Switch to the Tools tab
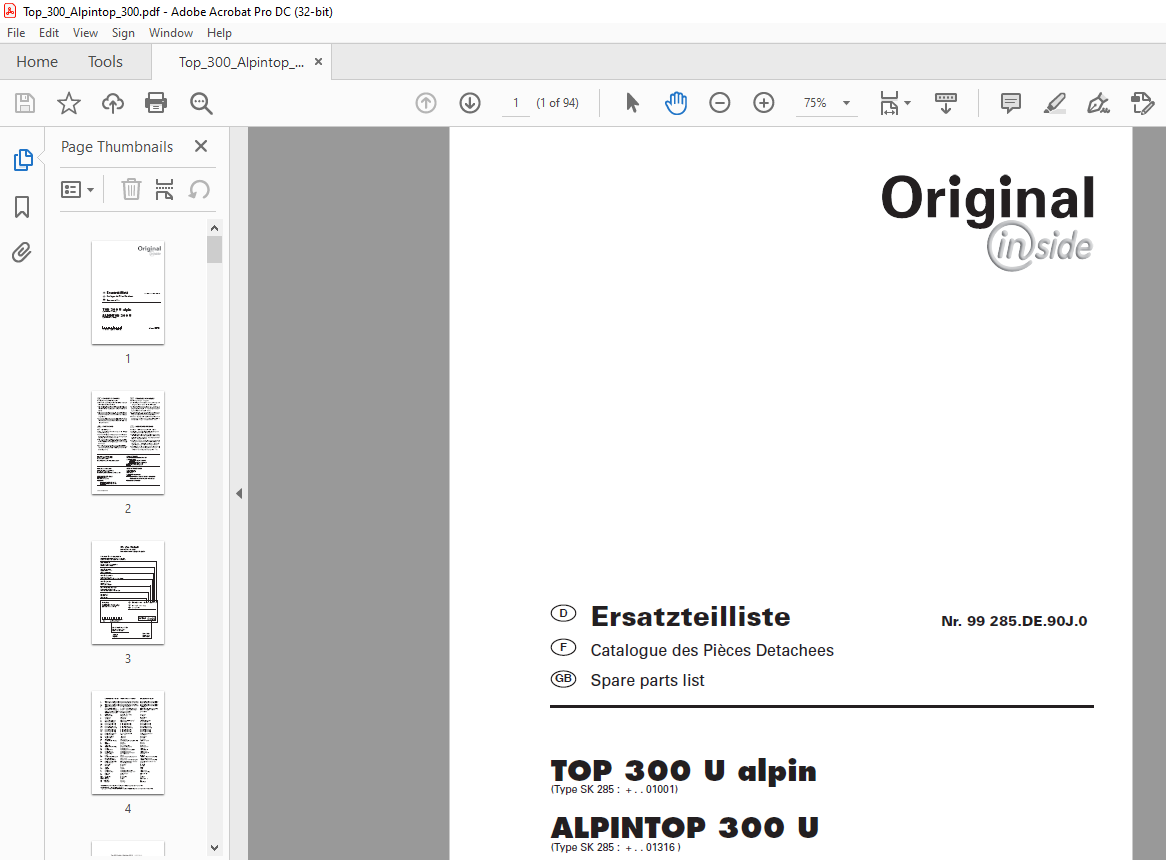The image size is (1166, 860). pos(105,62)
